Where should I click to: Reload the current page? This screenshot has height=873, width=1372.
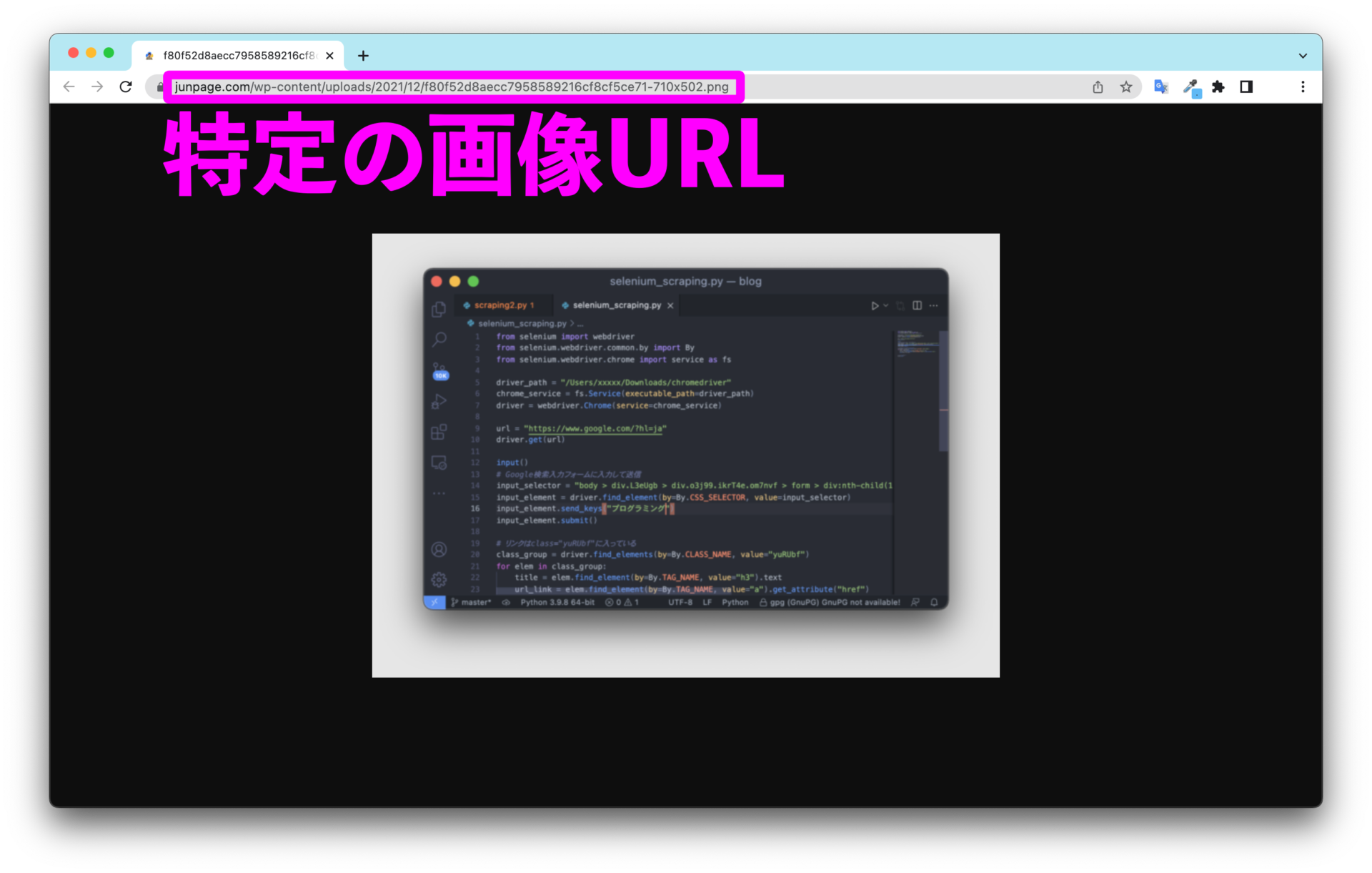point(126,87)
